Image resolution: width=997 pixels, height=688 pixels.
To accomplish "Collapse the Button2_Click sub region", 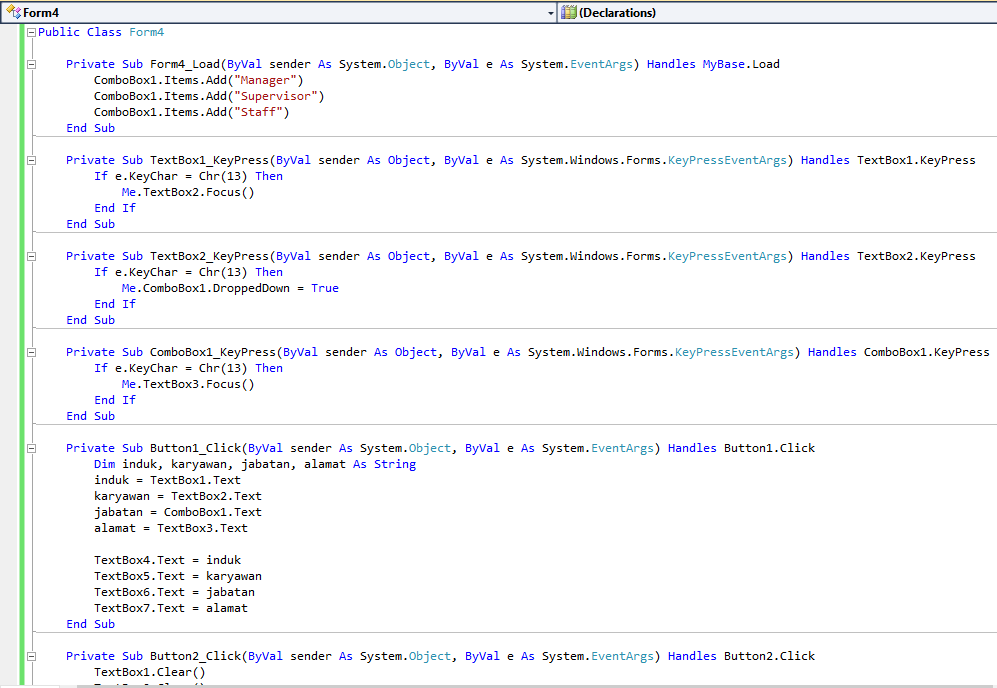I will [x=31, y=656].
